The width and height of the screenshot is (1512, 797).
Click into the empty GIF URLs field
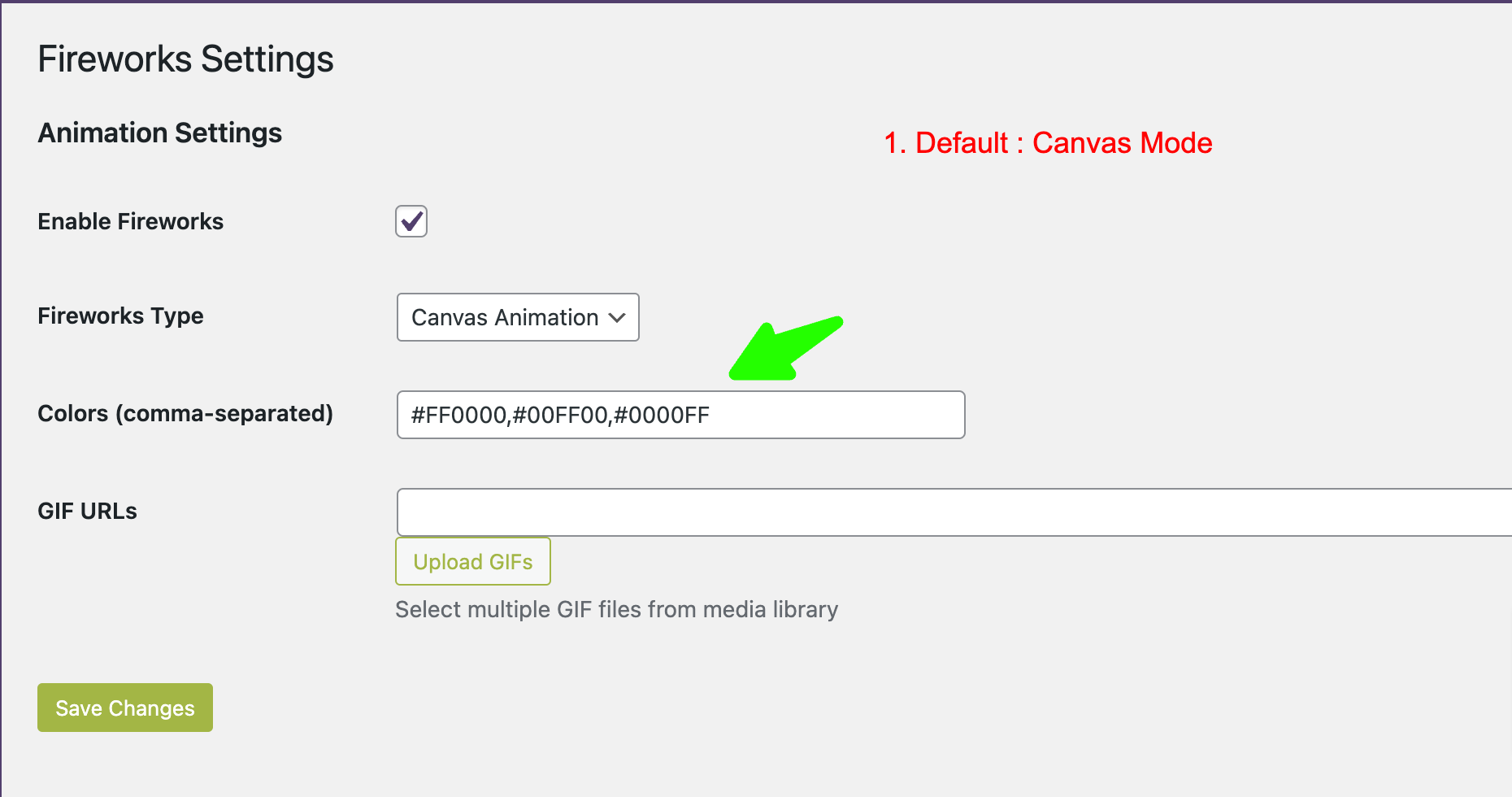tap(951, 512)
